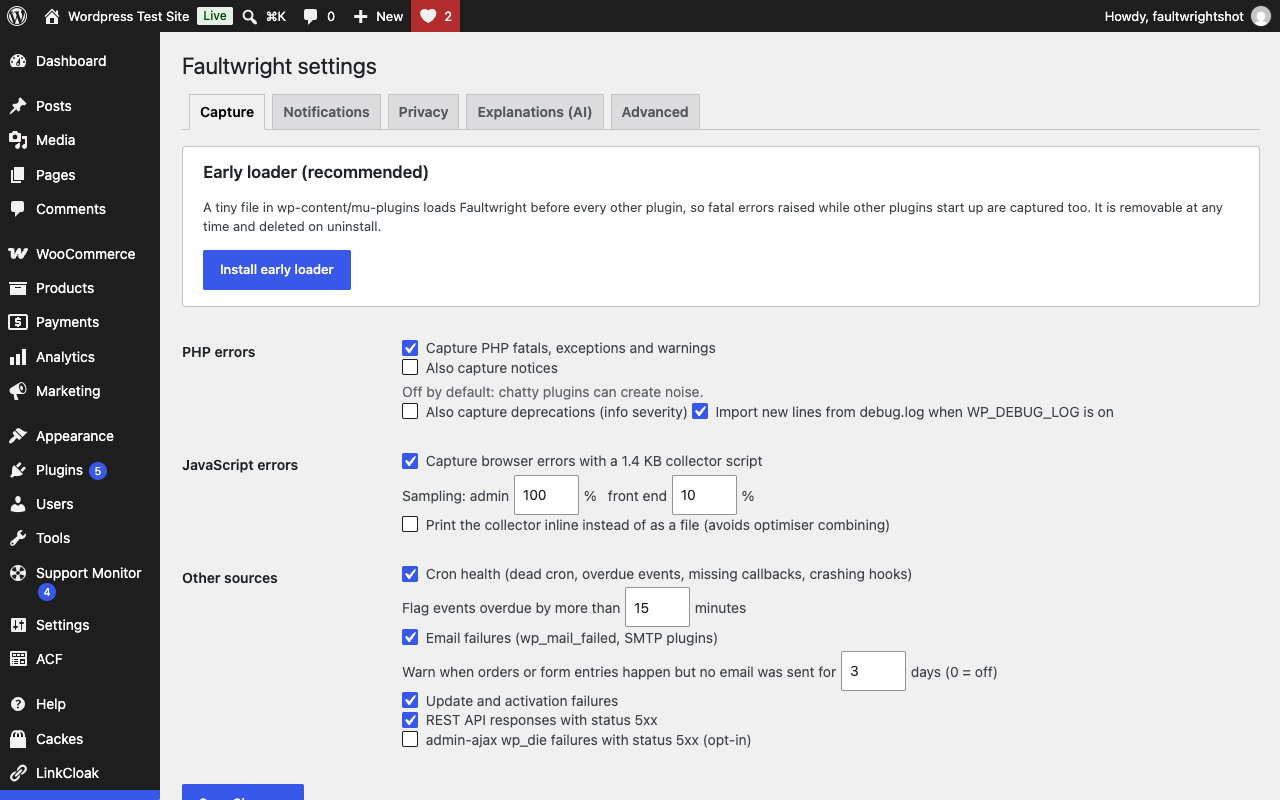Click the overdue minutes field

pos(657,607)
